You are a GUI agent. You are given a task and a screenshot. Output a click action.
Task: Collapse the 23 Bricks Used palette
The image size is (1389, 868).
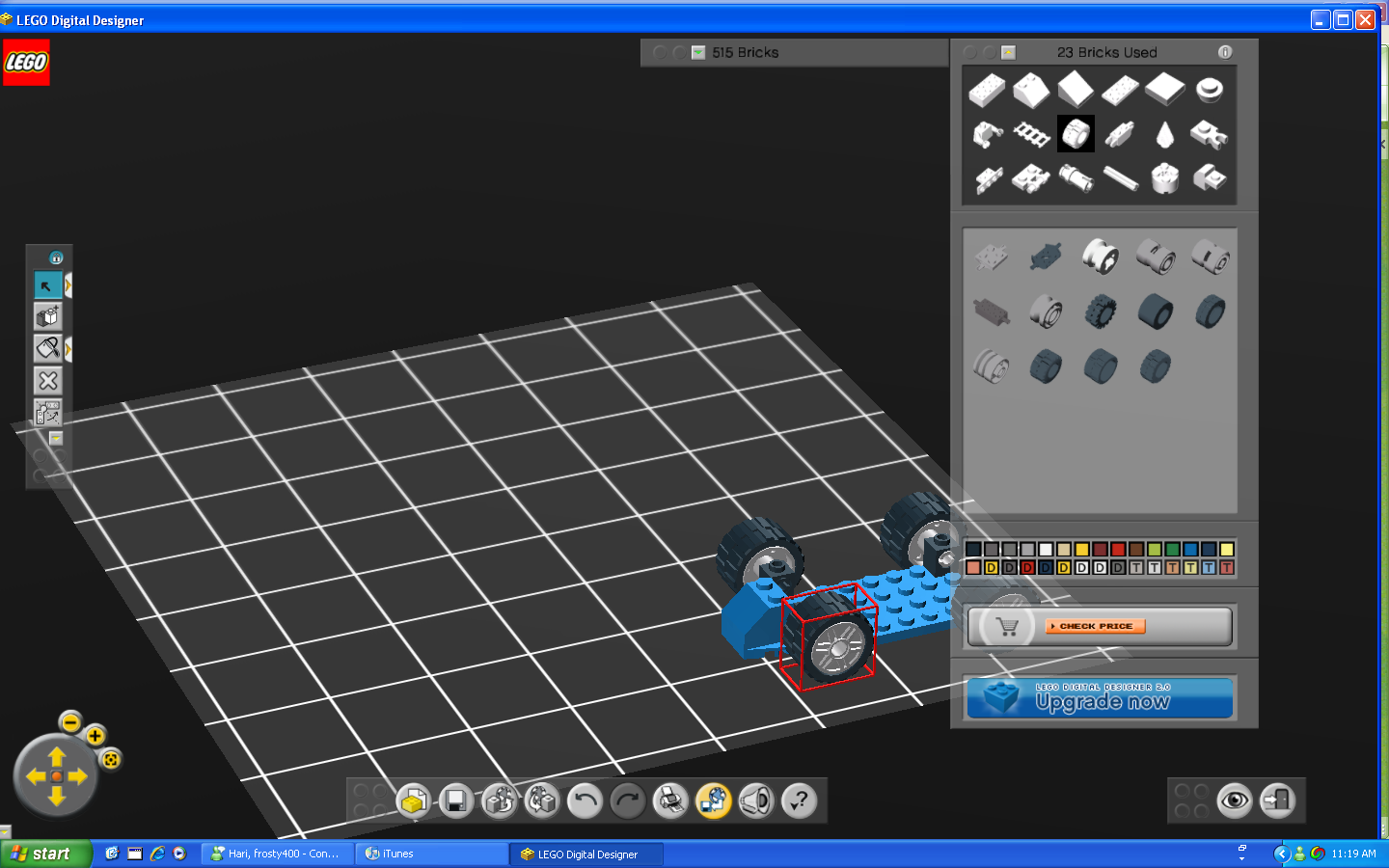coord(1008,53)
